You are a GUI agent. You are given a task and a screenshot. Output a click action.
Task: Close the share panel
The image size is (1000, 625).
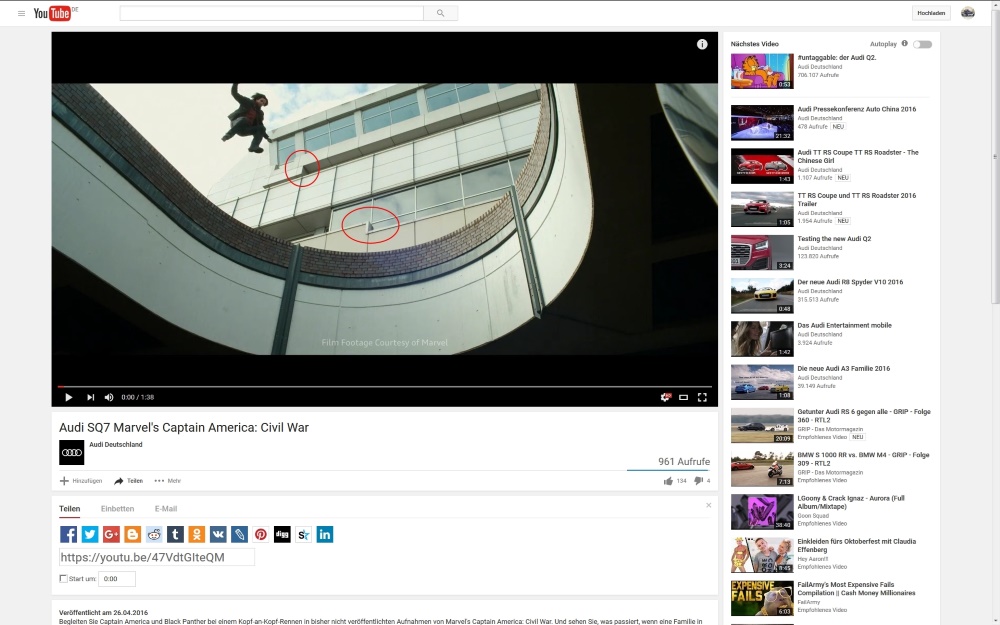709,505
